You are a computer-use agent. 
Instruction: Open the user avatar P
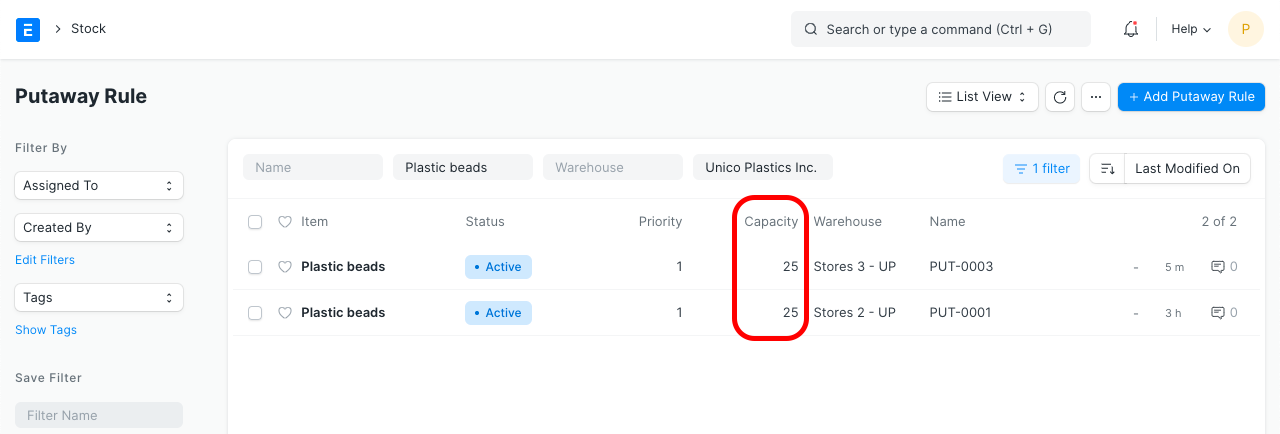(x=1245, y=29)
